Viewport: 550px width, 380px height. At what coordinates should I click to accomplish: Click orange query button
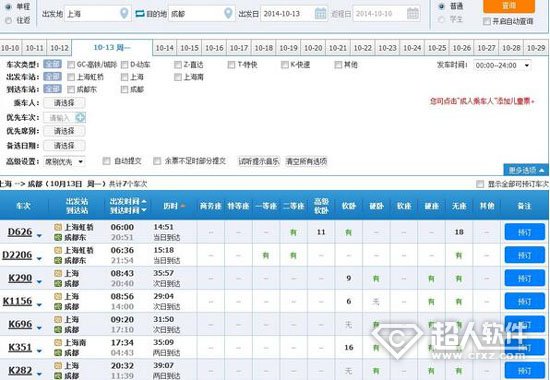pyautogui.click(x=509, y=6)
